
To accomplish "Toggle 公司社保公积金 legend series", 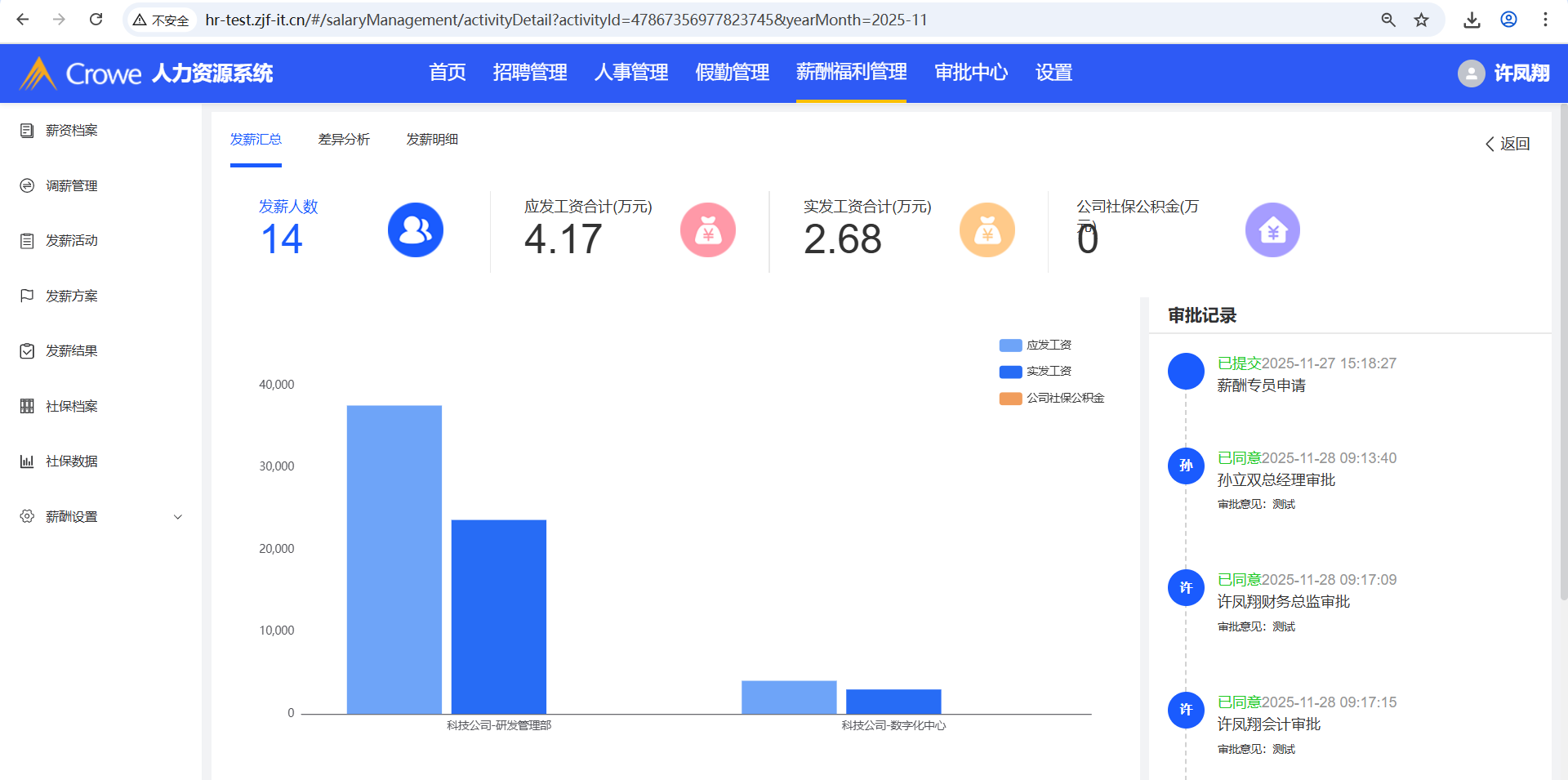I will point(1052,399).
